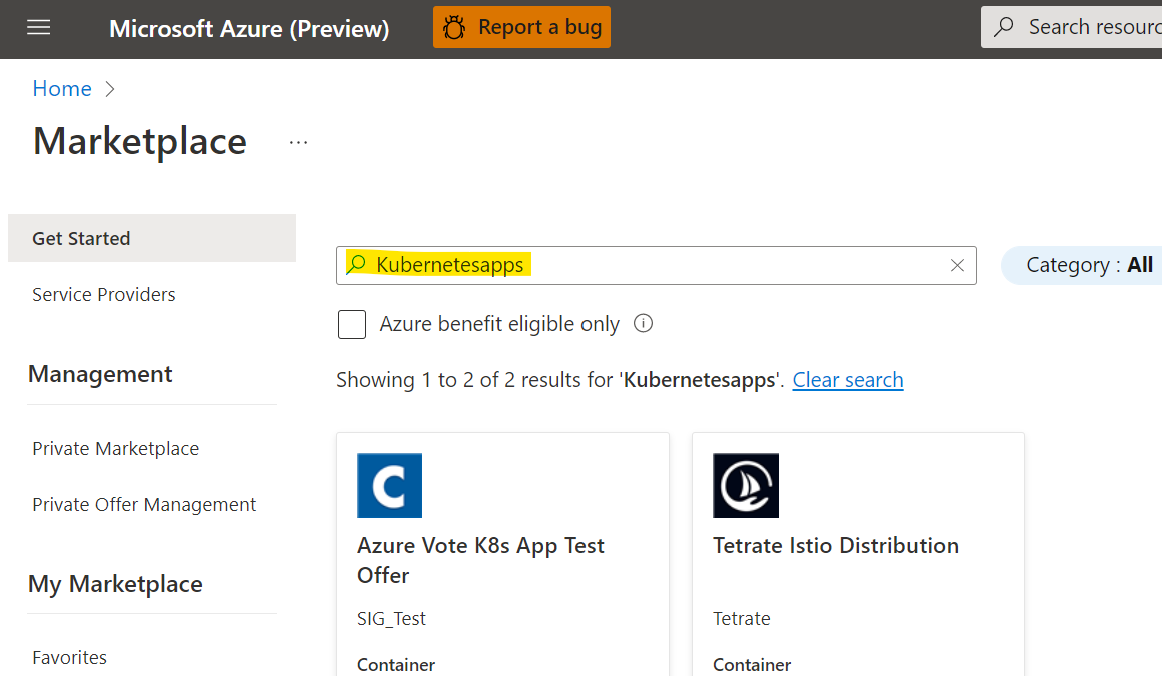Click the Clear search link

click(x=847, y=380)
